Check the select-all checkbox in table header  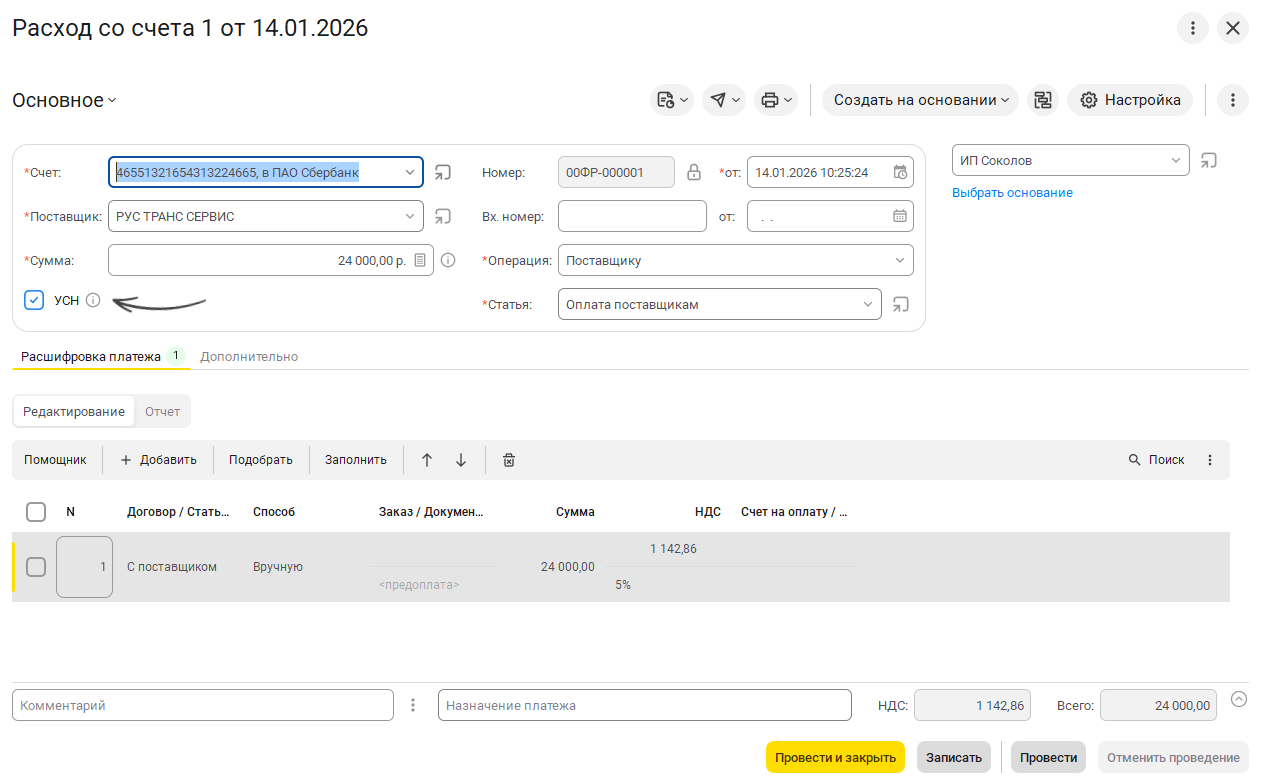tap(36, 512)
